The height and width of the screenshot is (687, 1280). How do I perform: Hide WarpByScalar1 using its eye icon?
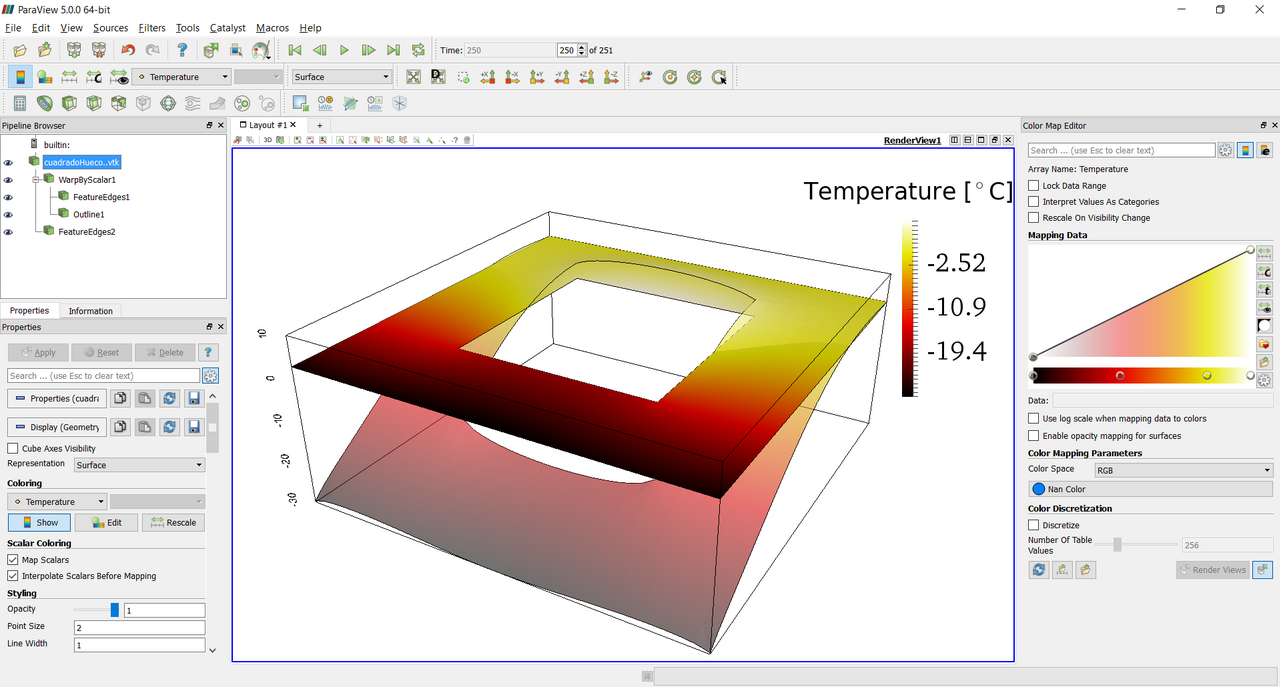pyautogui.click(x=9, y=180)
